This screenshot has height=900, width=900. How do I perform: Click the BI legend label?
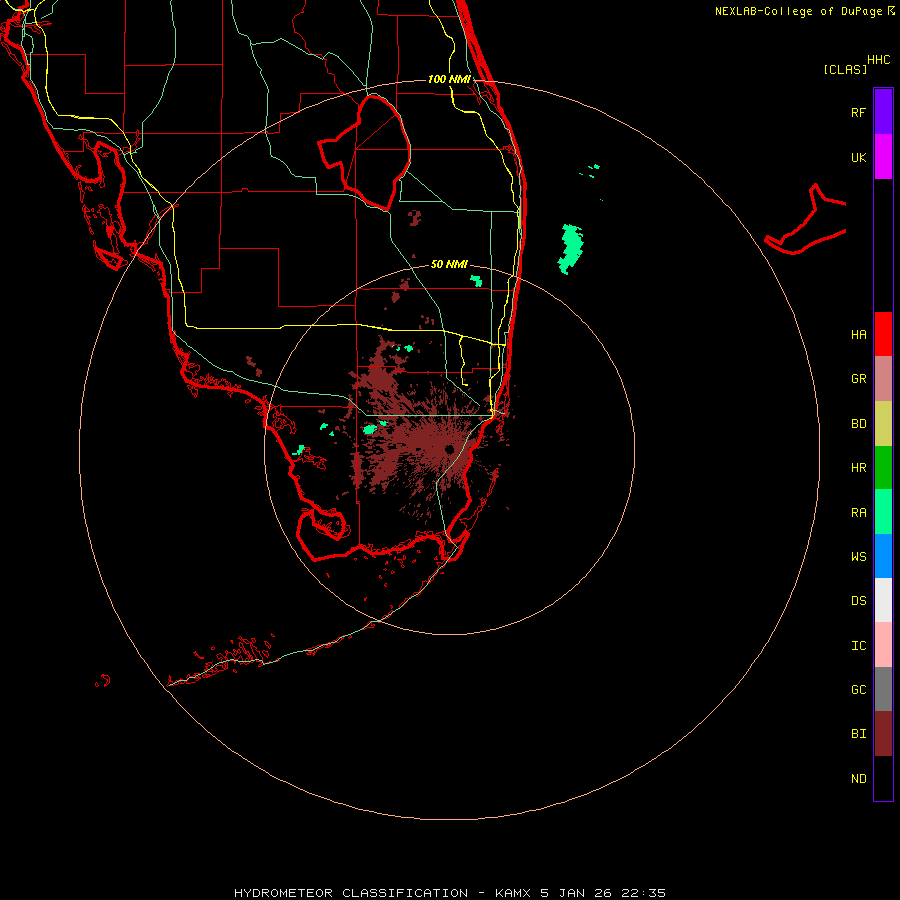(858, 734)
